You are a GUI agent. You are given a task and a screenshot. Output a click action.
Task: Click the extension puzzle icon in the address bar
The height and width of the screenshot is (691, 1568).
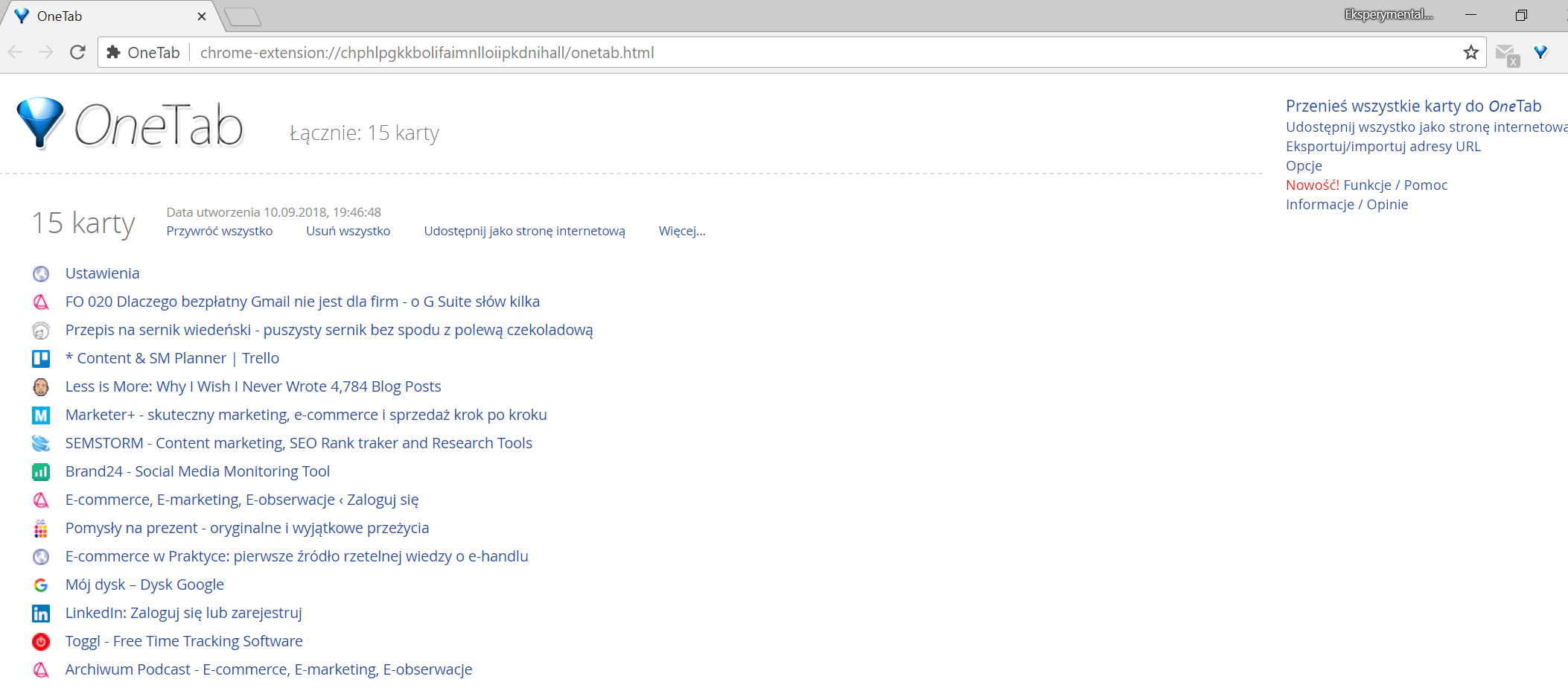click(x=113, y=52)
